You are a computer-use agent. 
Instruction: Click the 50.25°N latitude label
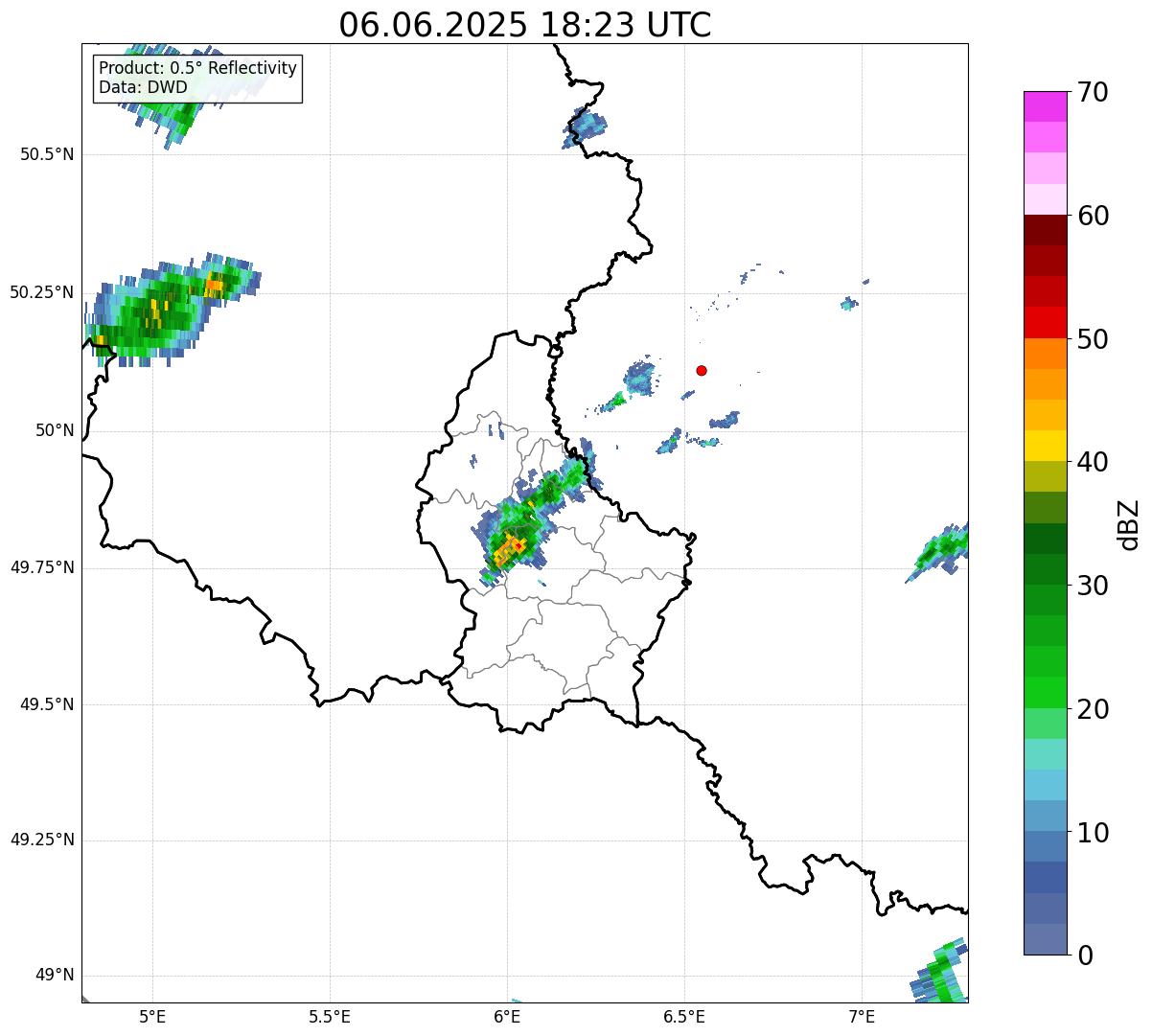pyautogui.click(x=42, y=292)
